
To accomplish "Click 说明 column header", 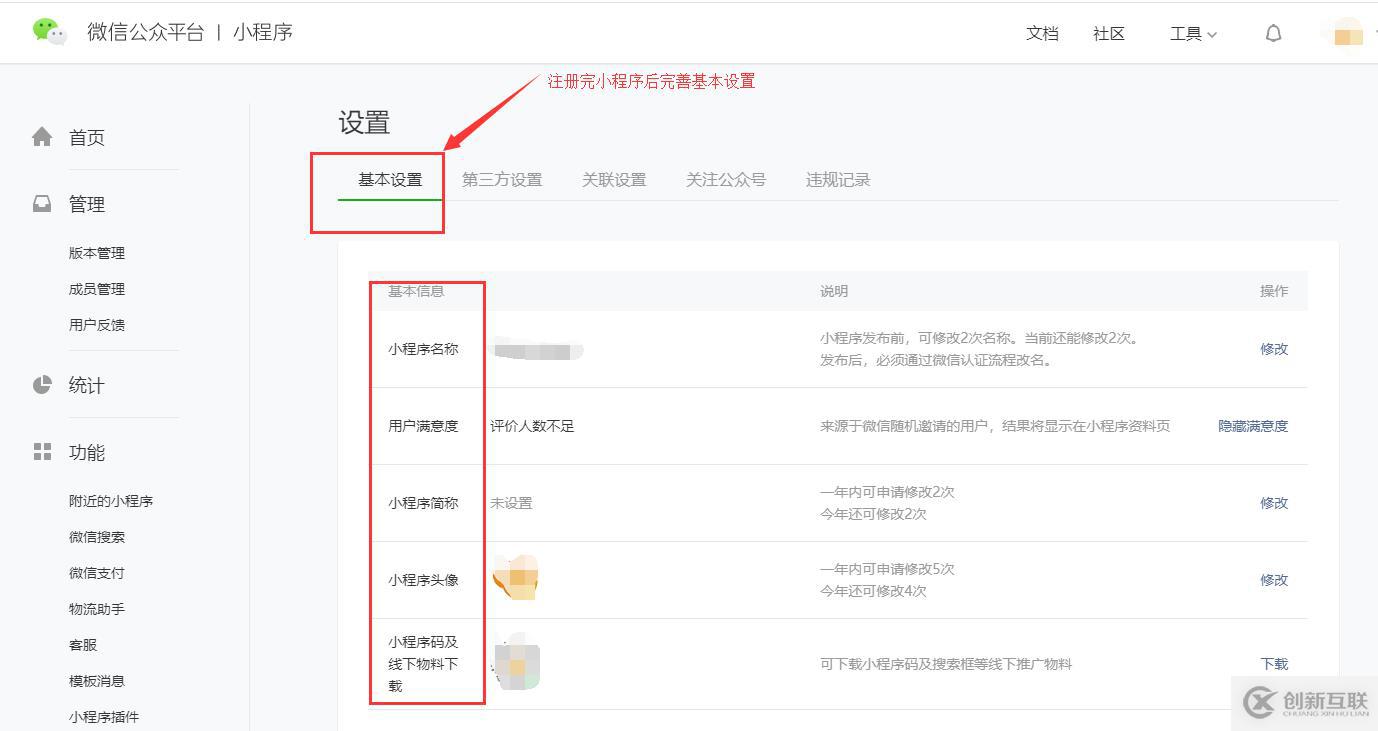I will click(x=834, y=291).
